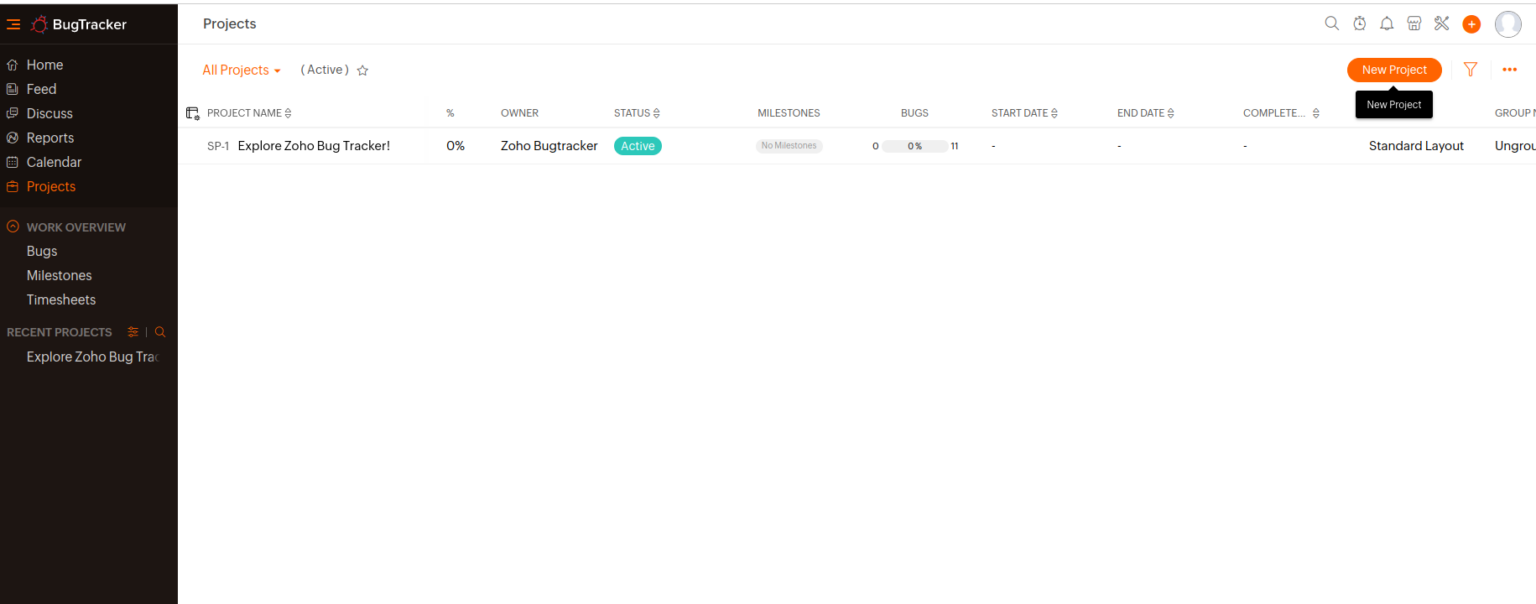Image resolution: width=1536 pixels, height=604 pixels.
Task: Click the search icon beside Recent Projects
Action: point(160,331)
